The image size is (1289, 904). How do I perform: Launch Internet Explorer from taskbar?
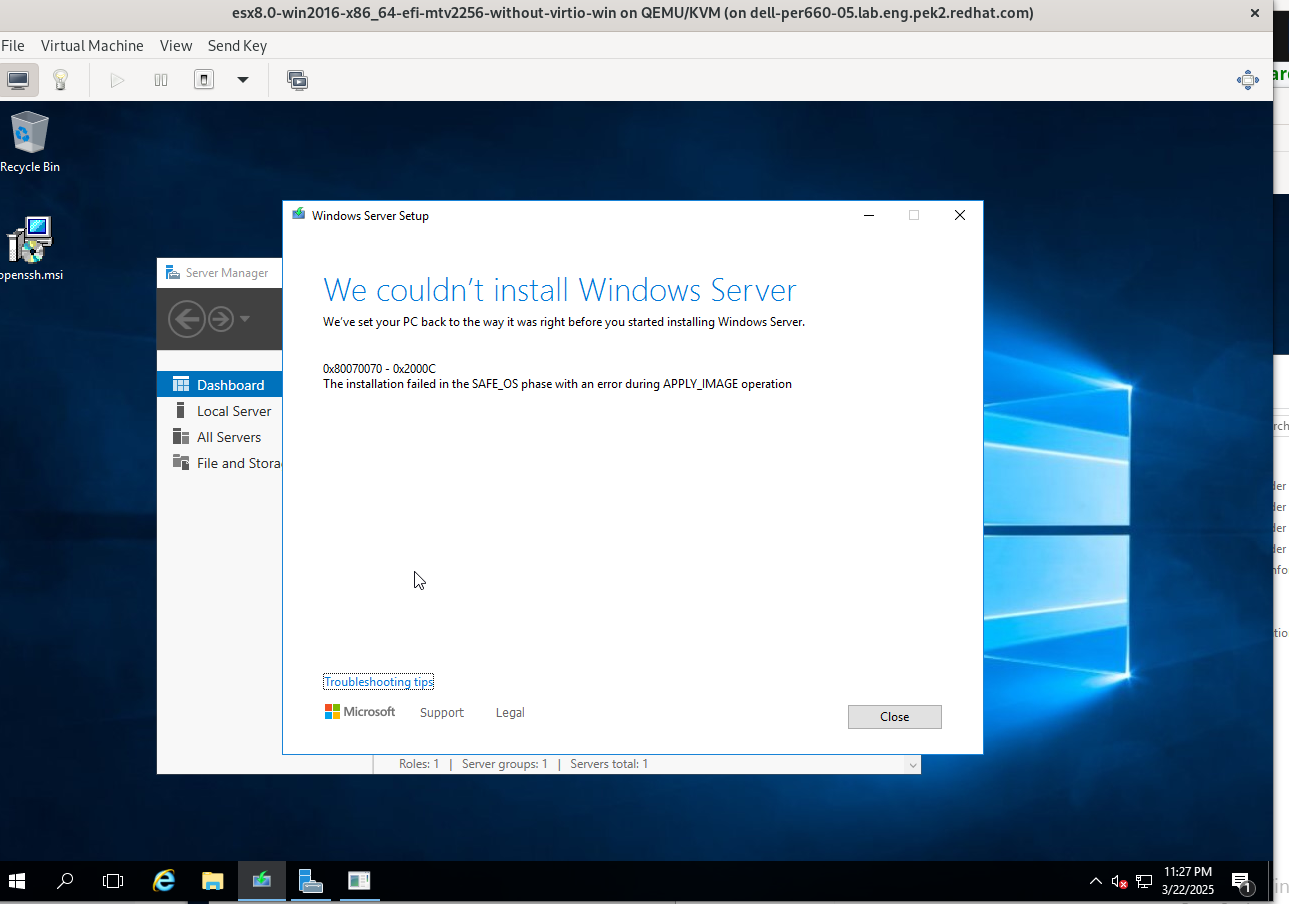pos(164,881)
